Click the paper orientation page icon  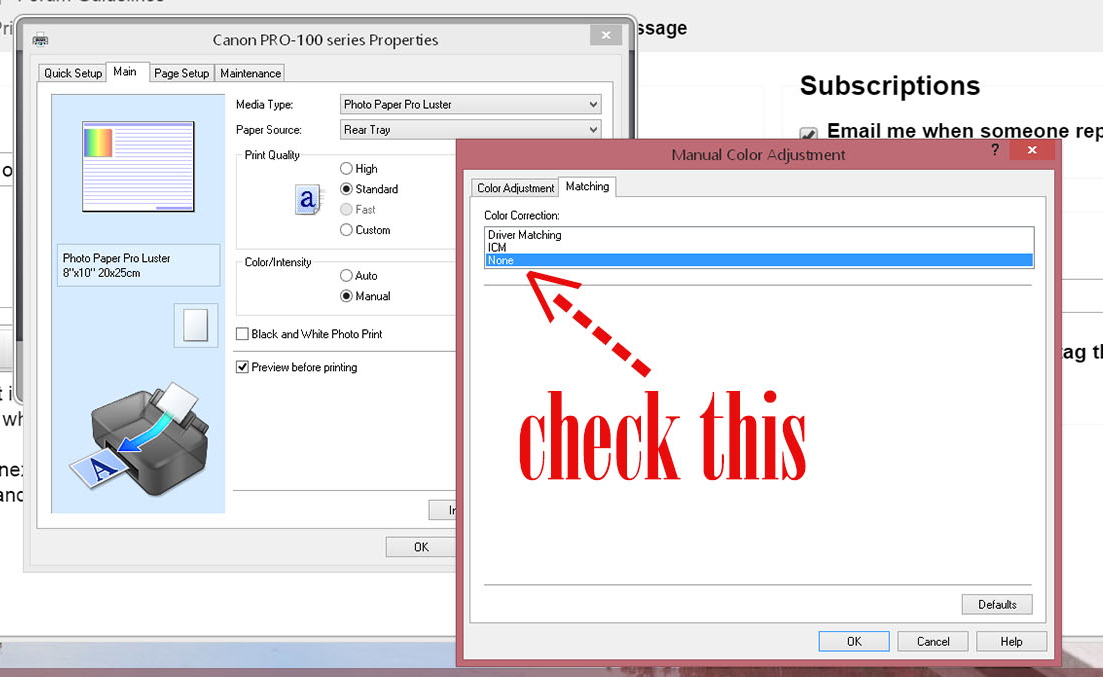click(x=195, y=325)
